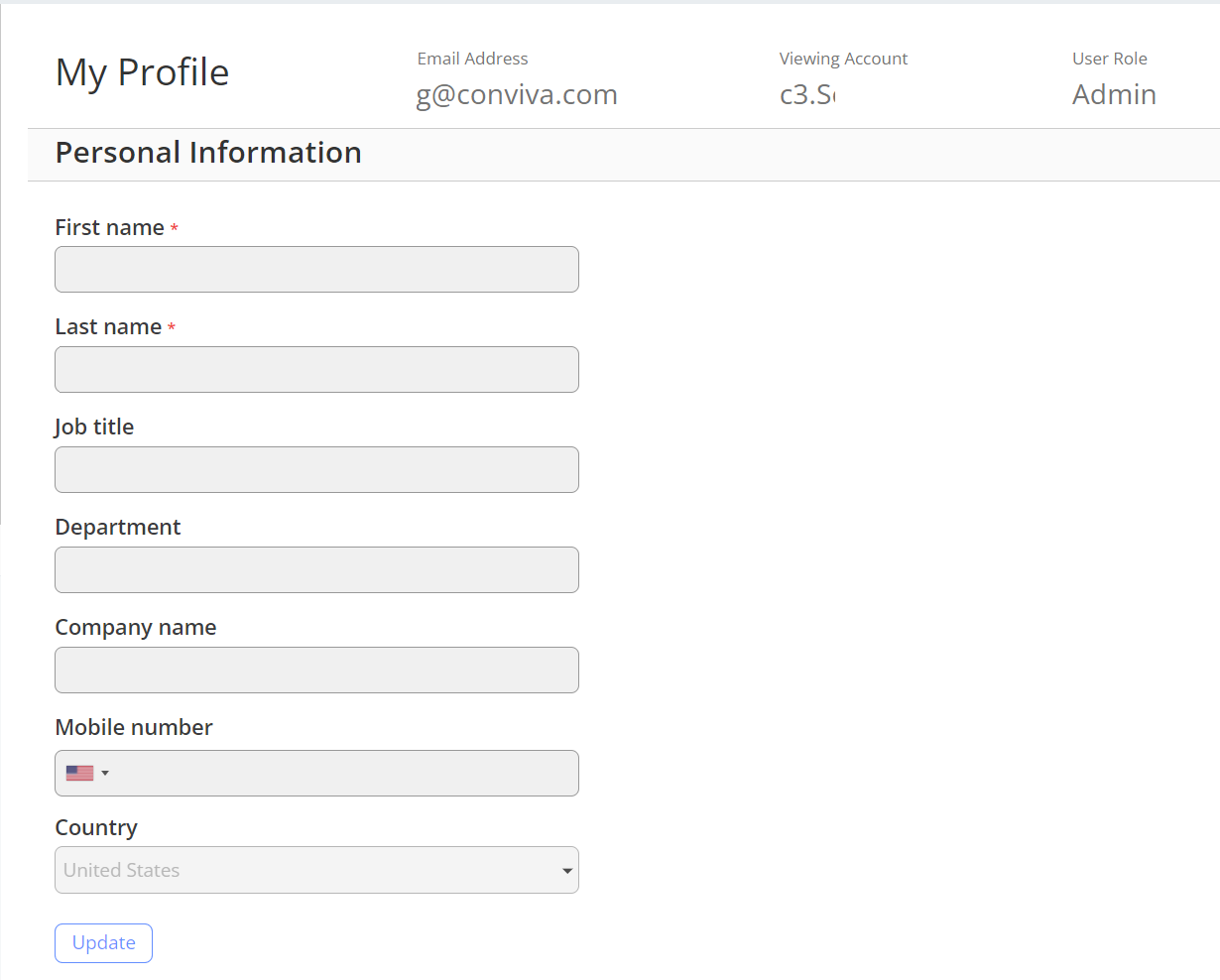Click the First name label
This screenshot has height=980, width=1220.
click(x=109, y=227)
